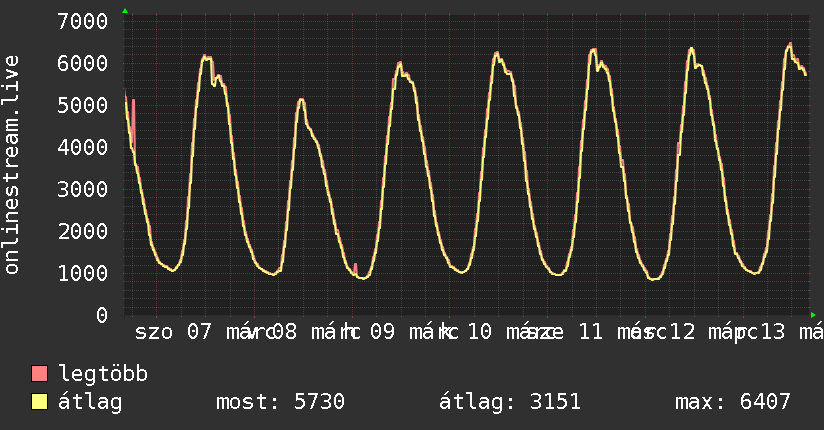Pick the 07 date label on the X axis
Image resolution: width=824 pixels, height=430 pixels.
199,333
